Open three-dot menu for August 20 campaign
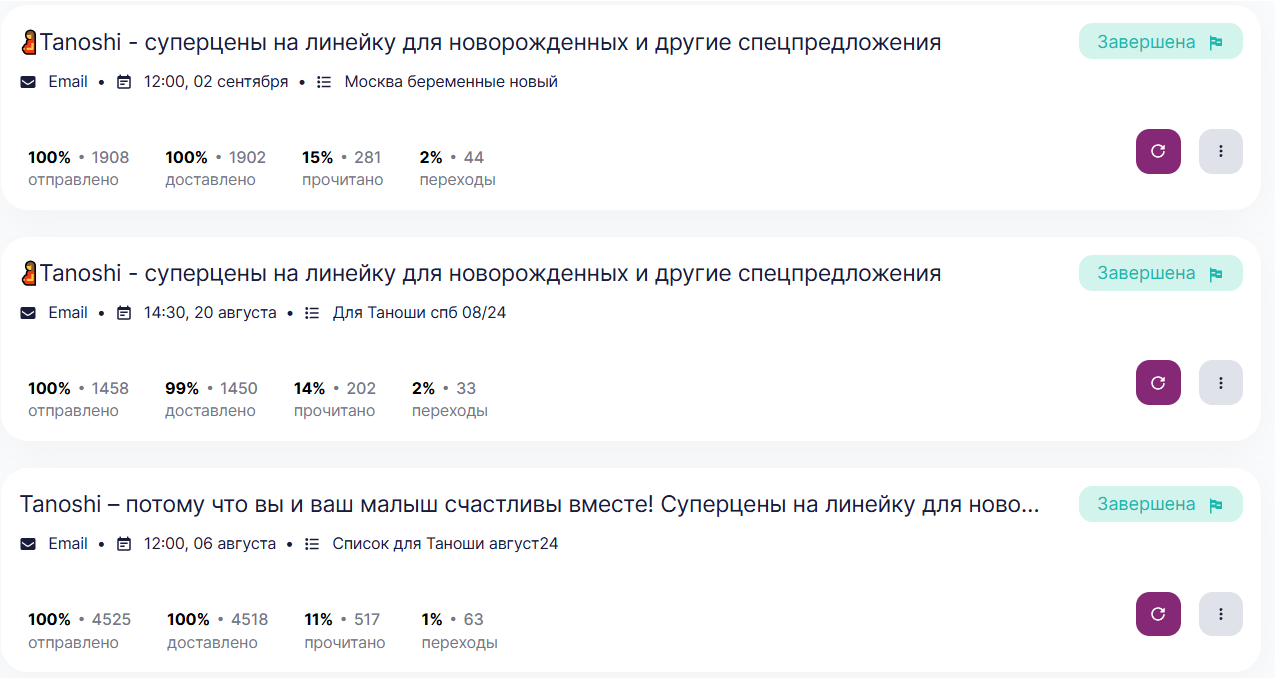Image resolution: width=1275 pixels, height=678 pixels. point(1220,383)
